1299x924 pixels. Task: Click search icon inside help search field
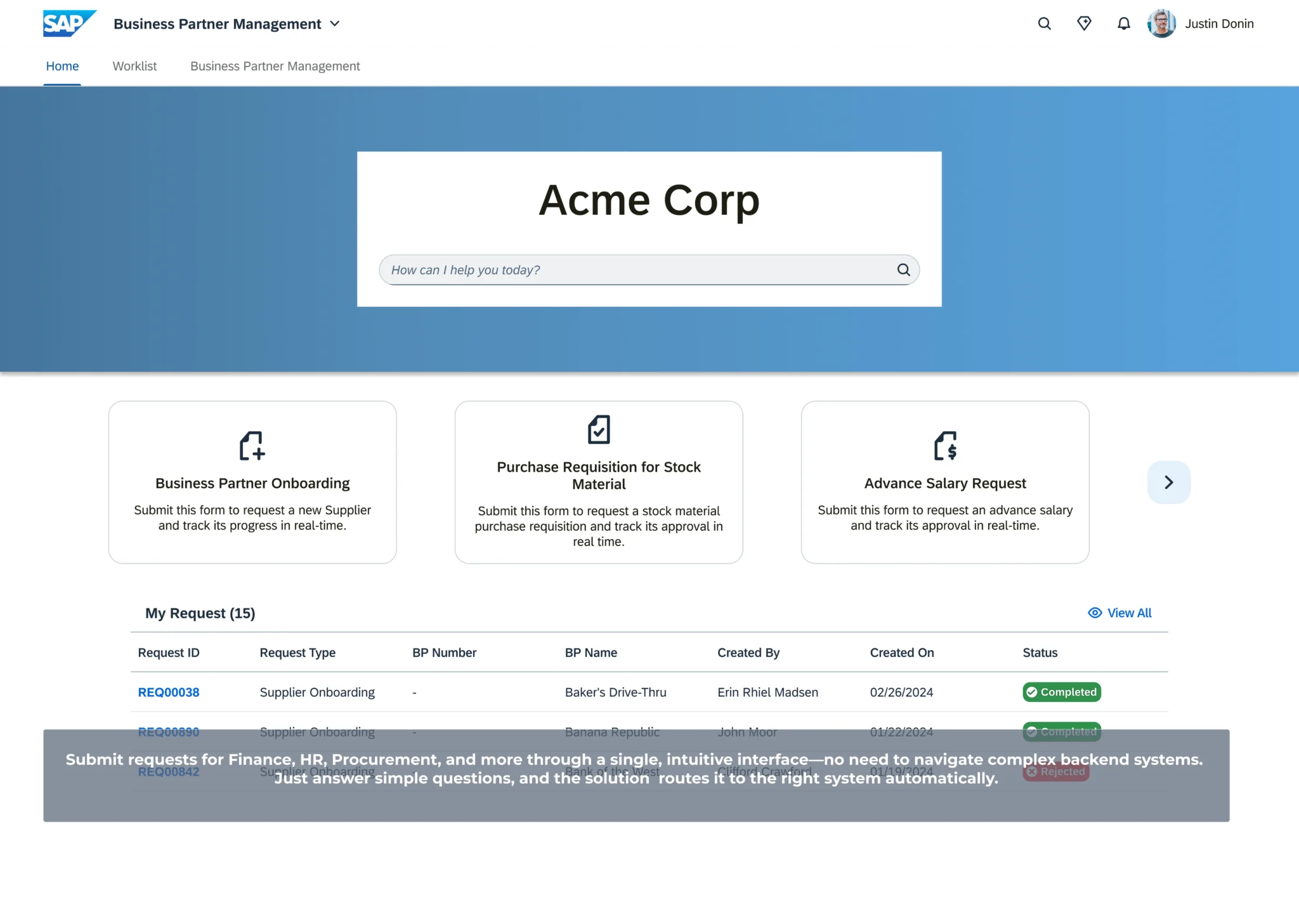click(x=903, y=270)
